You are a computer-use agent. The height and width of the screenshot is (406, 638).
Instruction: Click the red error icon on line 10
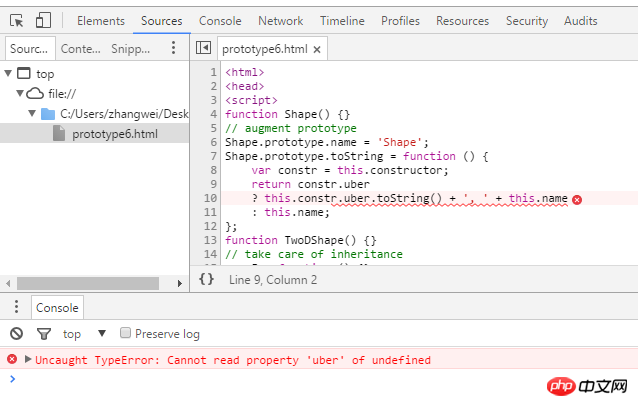click(577, 199)
